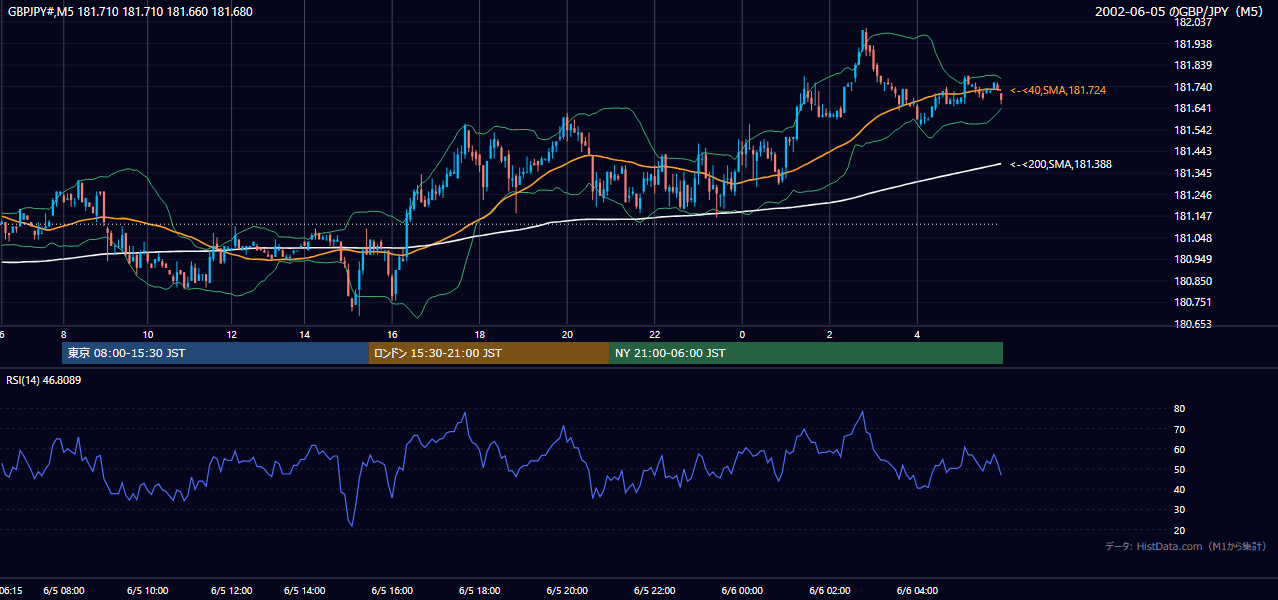This screenshot has height=600, width=1278.
Task: Click the NY 21:00-06:00 JST session bar
Action: (x=806, y=353)
